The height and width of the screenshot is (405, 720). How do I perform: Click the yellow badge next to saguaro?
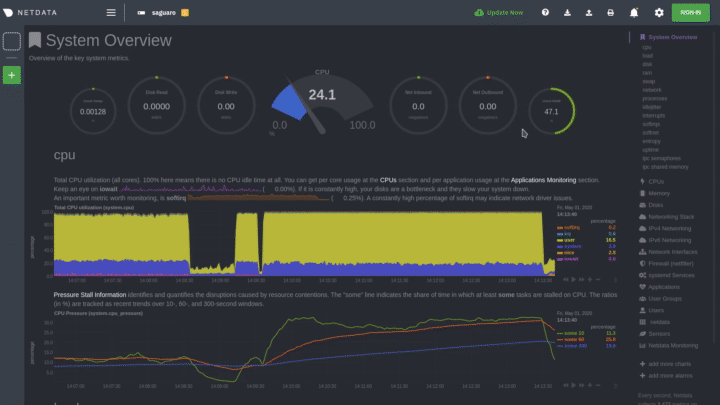[185, 13]
